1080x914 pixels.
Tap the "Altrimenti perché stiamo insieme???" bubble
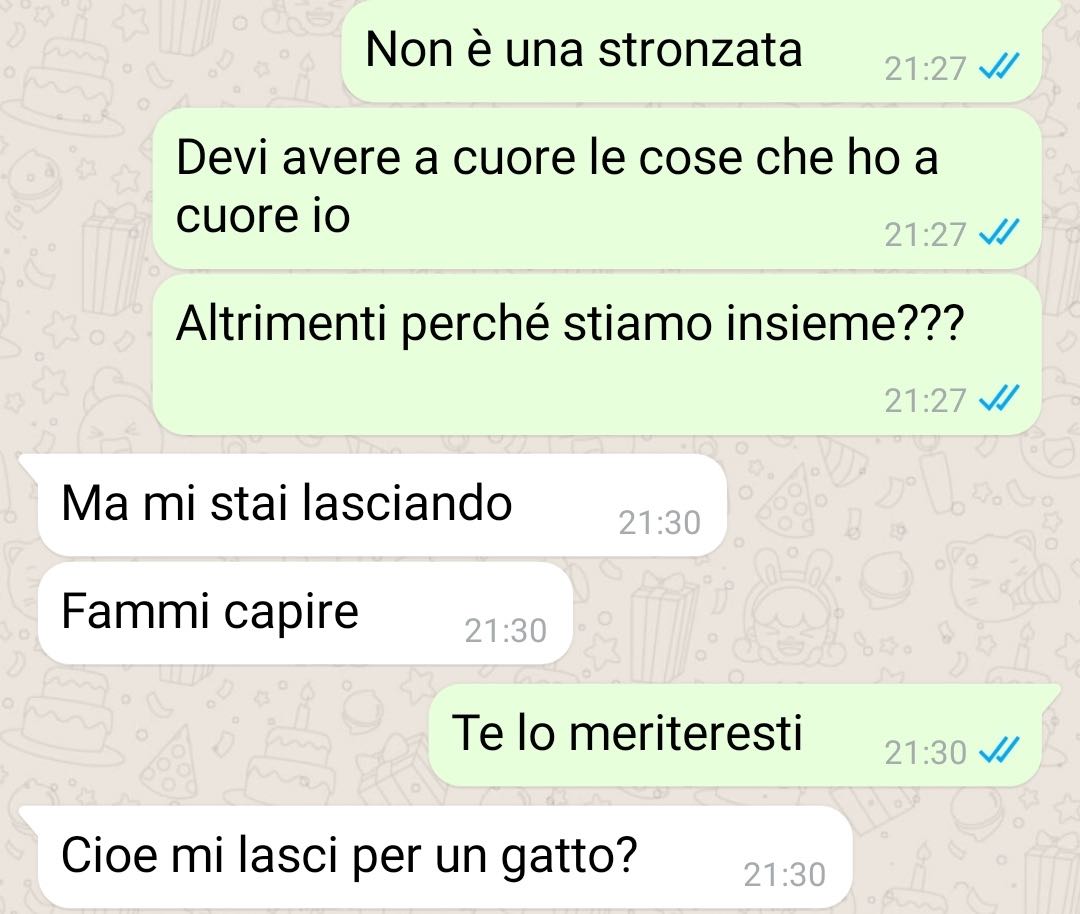point(596,355)
